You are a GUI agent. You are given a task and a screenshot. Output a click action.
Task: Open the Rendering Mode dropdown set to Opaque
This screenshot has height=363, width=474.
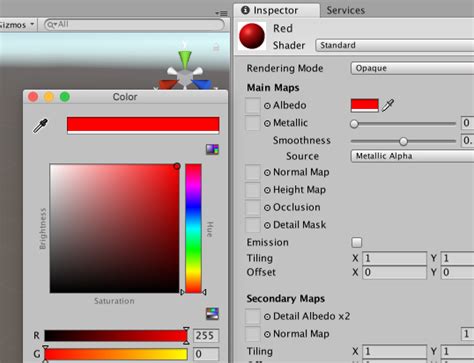[x=412, y=68]
